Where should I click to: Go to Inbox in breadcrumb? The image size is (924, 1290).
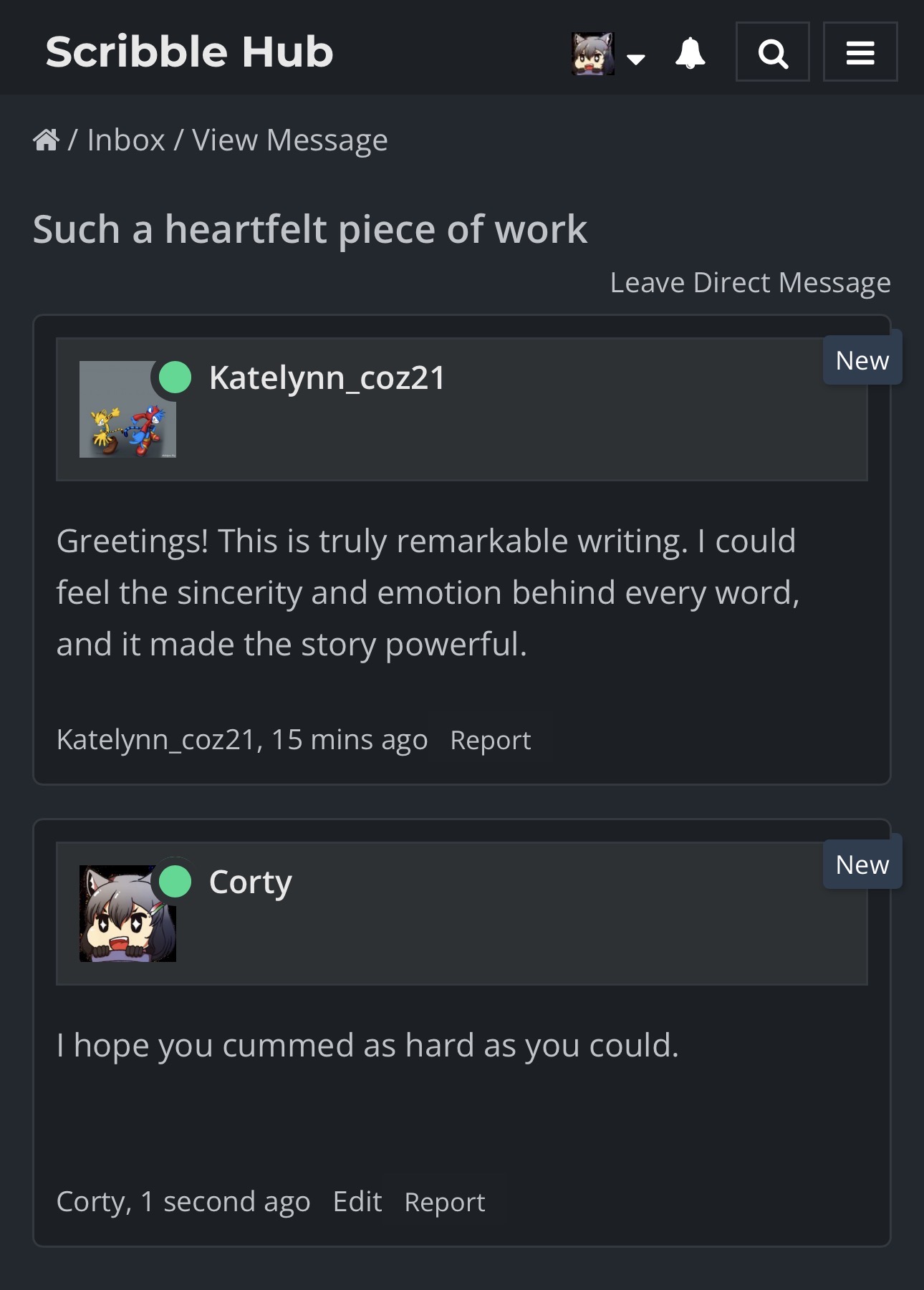click(126, 140)
